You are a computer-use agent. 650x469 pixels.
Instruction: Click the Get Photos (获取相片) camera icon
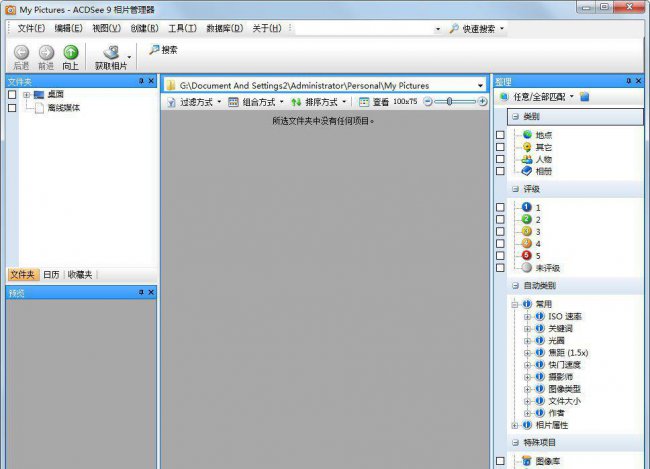pyautogui.click(x=111, y=53)
